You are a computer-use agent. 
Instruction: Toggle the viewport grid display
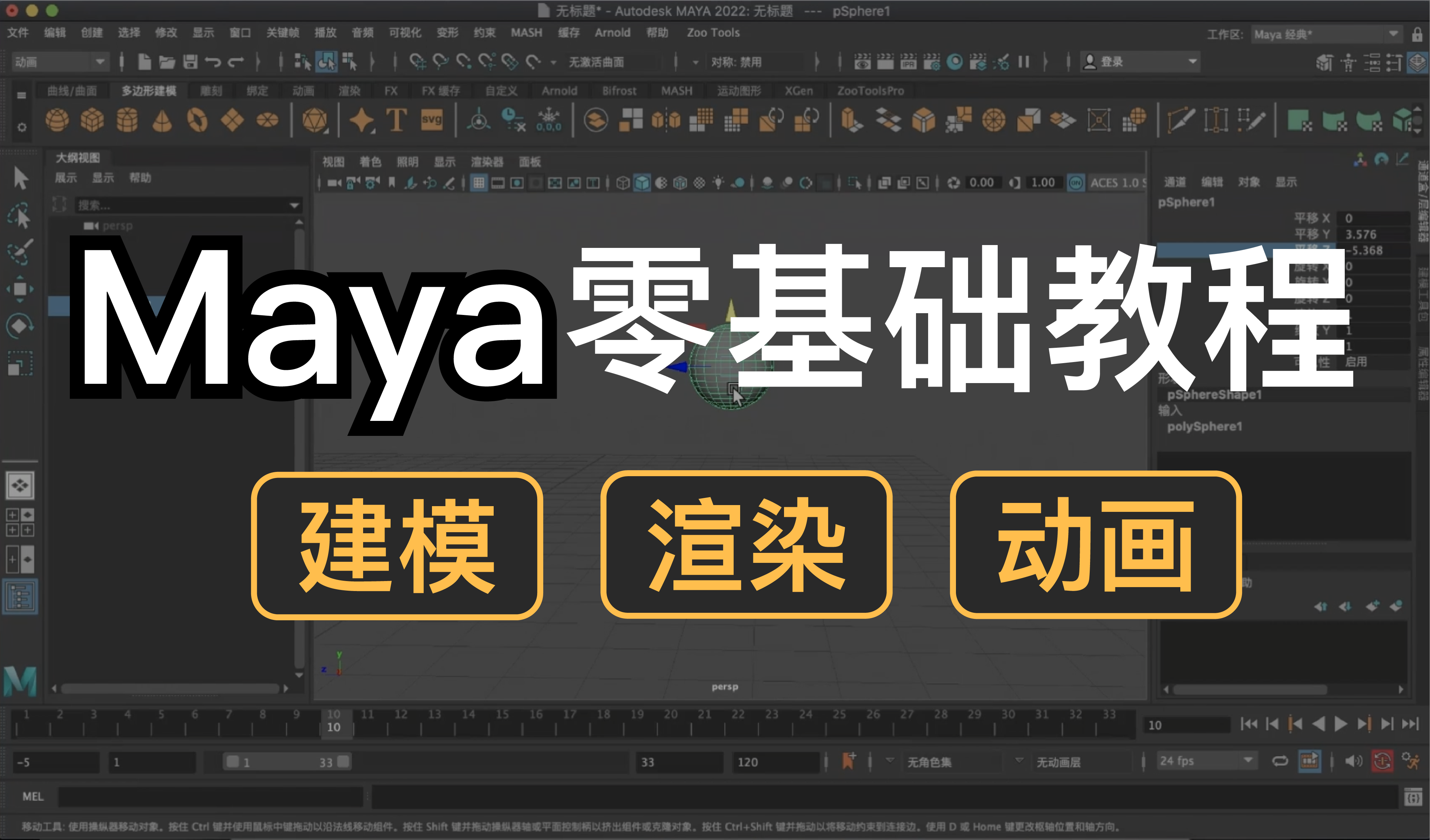479,183
